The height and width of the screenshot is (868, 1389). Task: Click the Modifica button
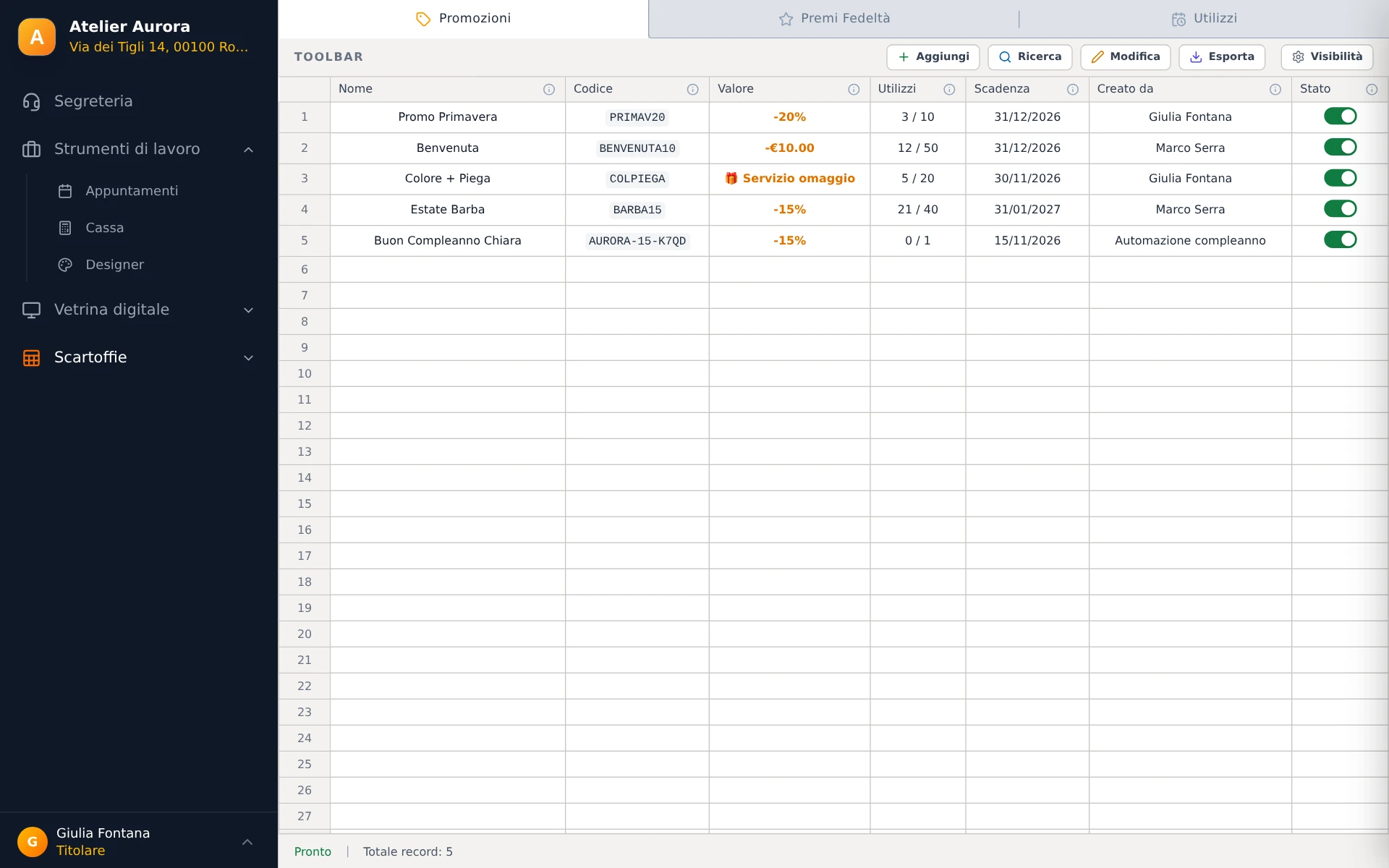tap(1126, 57)
